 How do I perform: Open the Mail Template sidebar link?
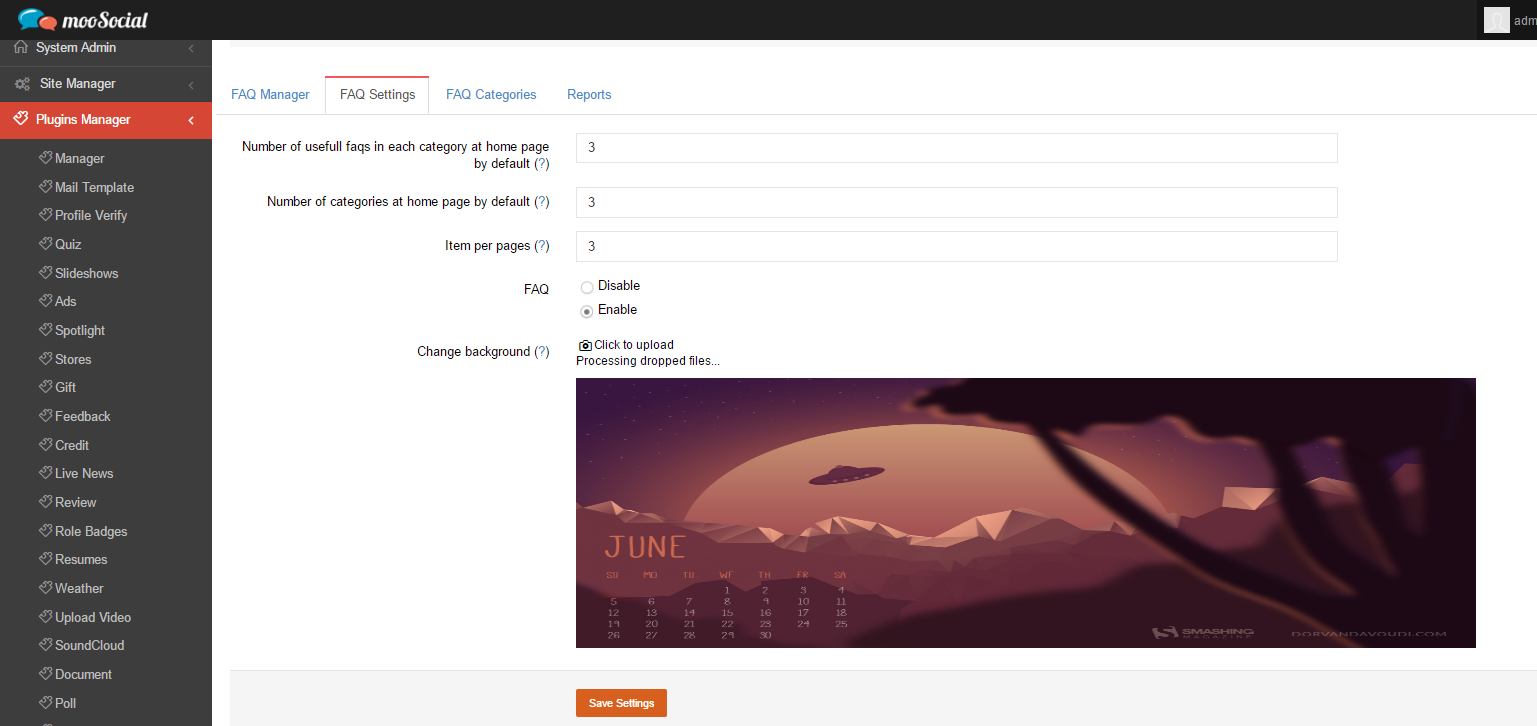point(94,187)
